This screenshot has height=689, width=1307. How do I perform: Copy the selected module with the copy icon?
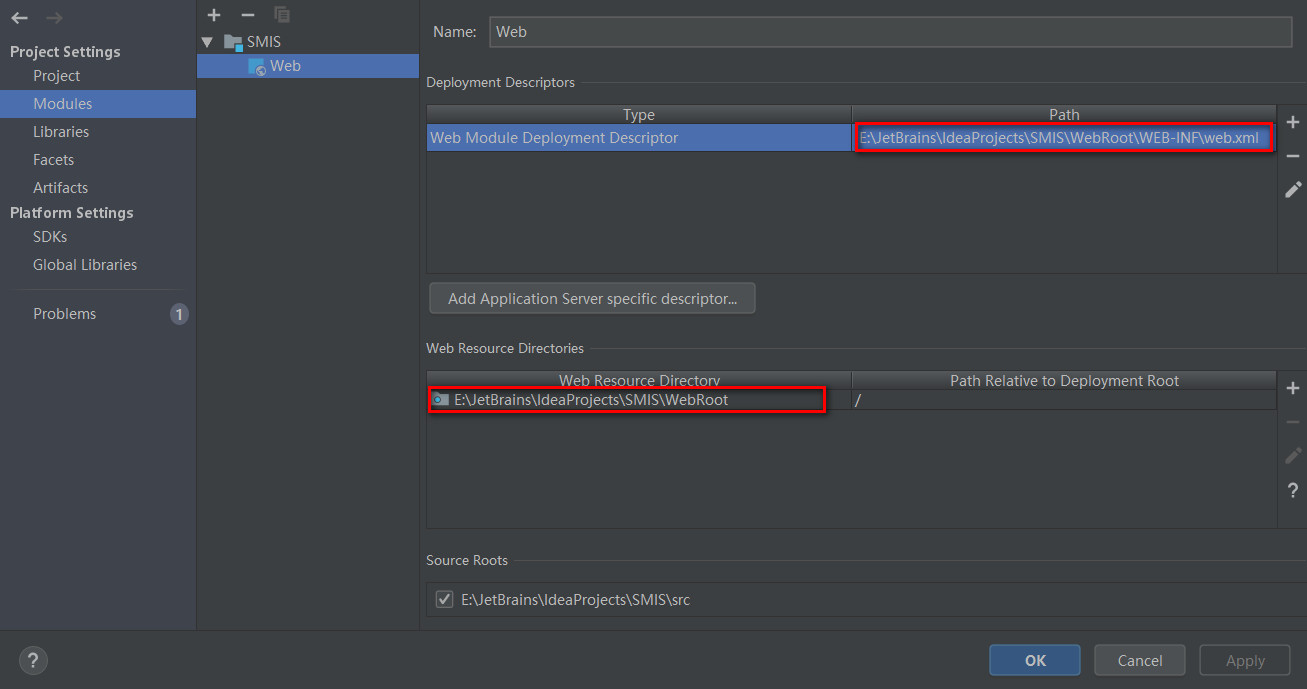pyautogui.click(x=282, y=15)
